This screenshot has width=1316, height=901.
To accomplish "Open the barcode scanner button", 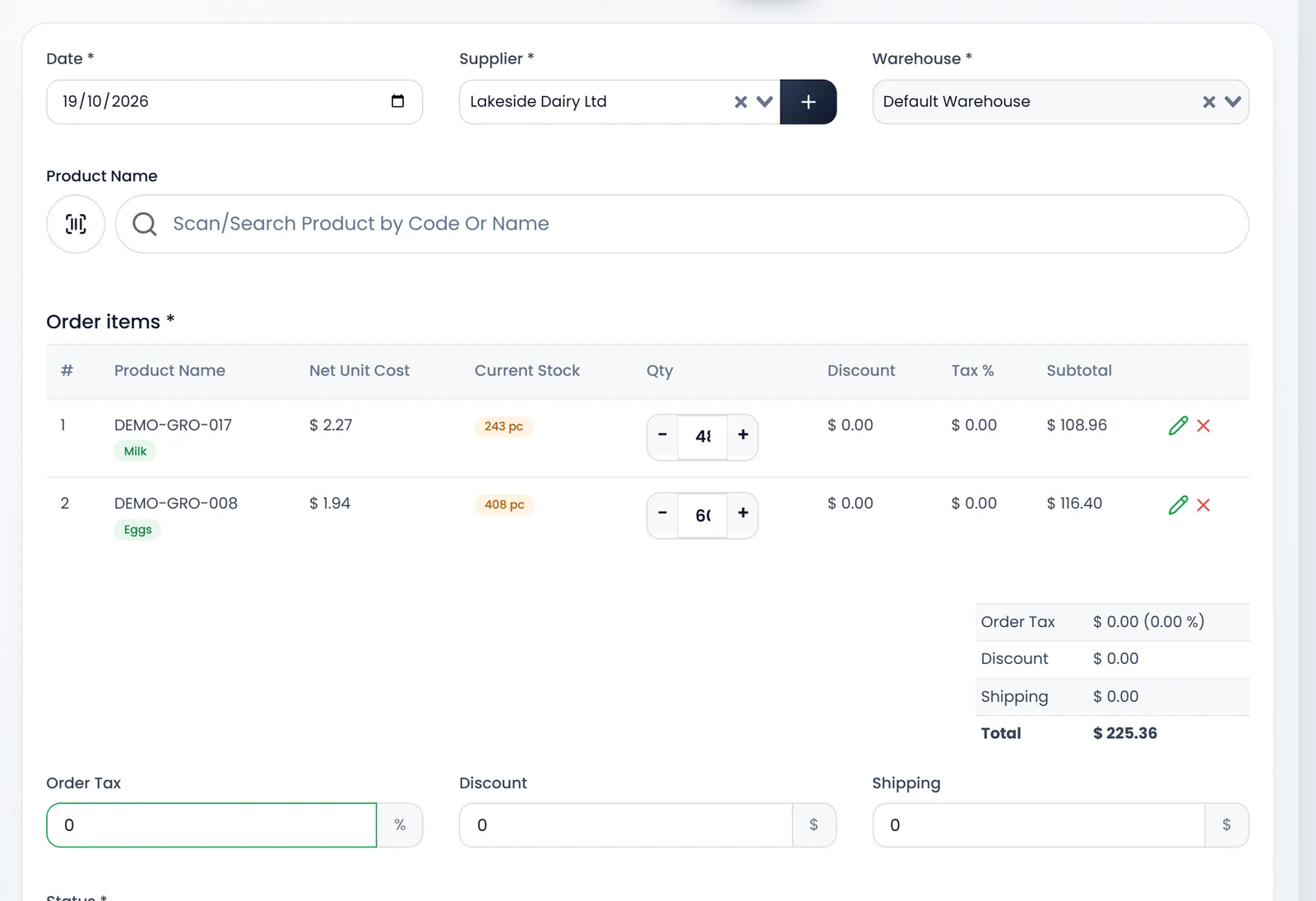I will 76,224.
